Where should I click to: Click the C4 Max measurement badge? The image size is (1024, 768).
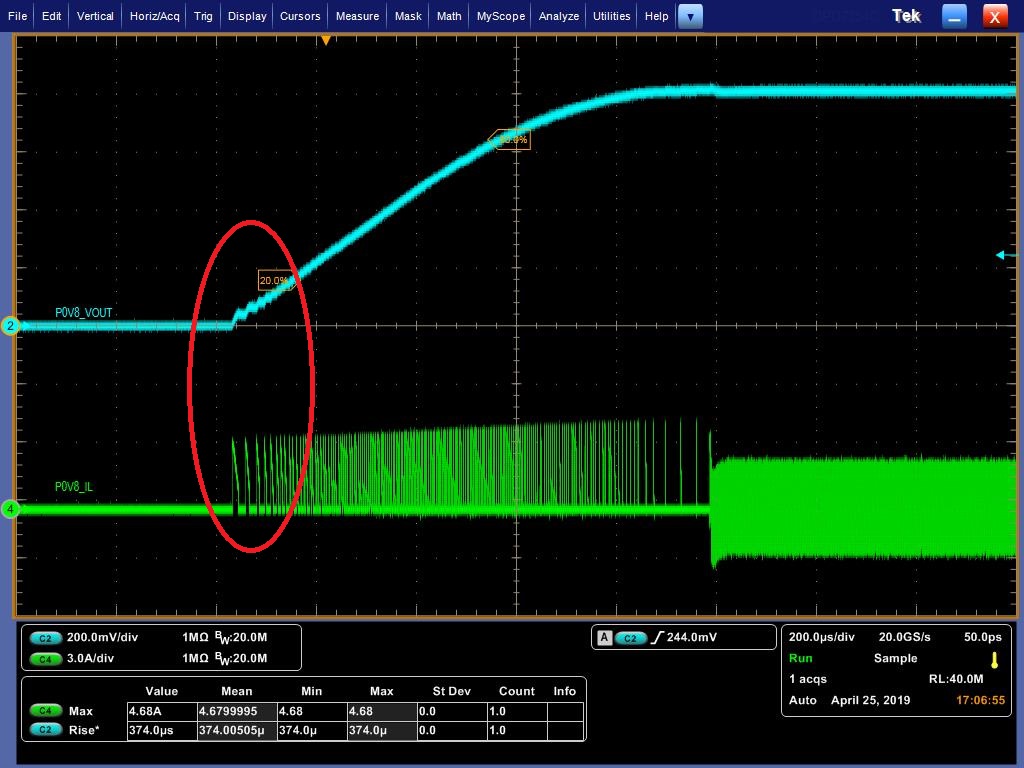click(45, 711)
